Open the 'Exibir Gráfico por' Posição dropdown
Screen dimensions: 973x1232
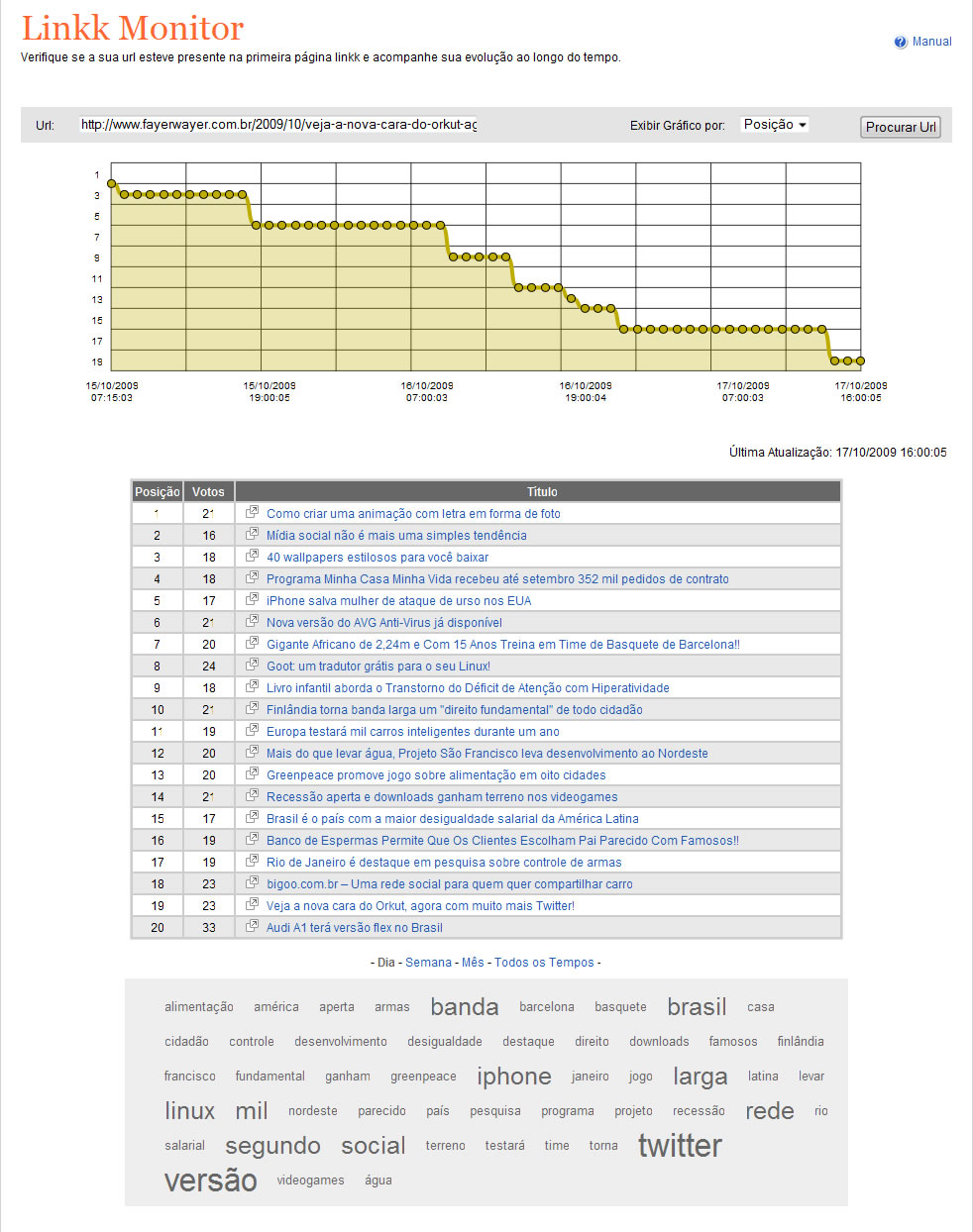coord(775,125)
